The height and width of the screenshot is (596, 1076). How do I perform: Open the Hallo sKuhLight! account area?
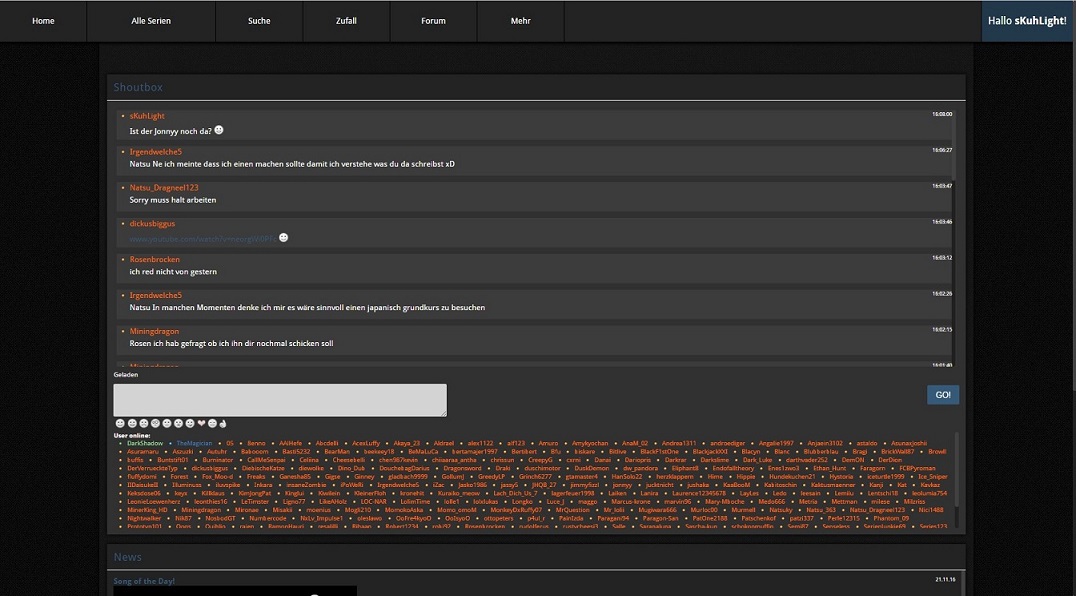1027,21
